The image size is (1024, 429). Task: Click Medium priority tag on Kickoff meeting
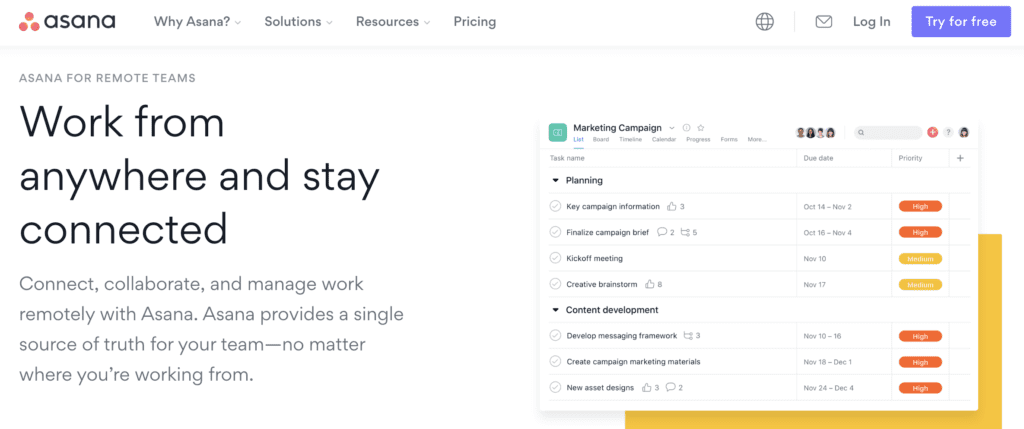click(920, 259)
